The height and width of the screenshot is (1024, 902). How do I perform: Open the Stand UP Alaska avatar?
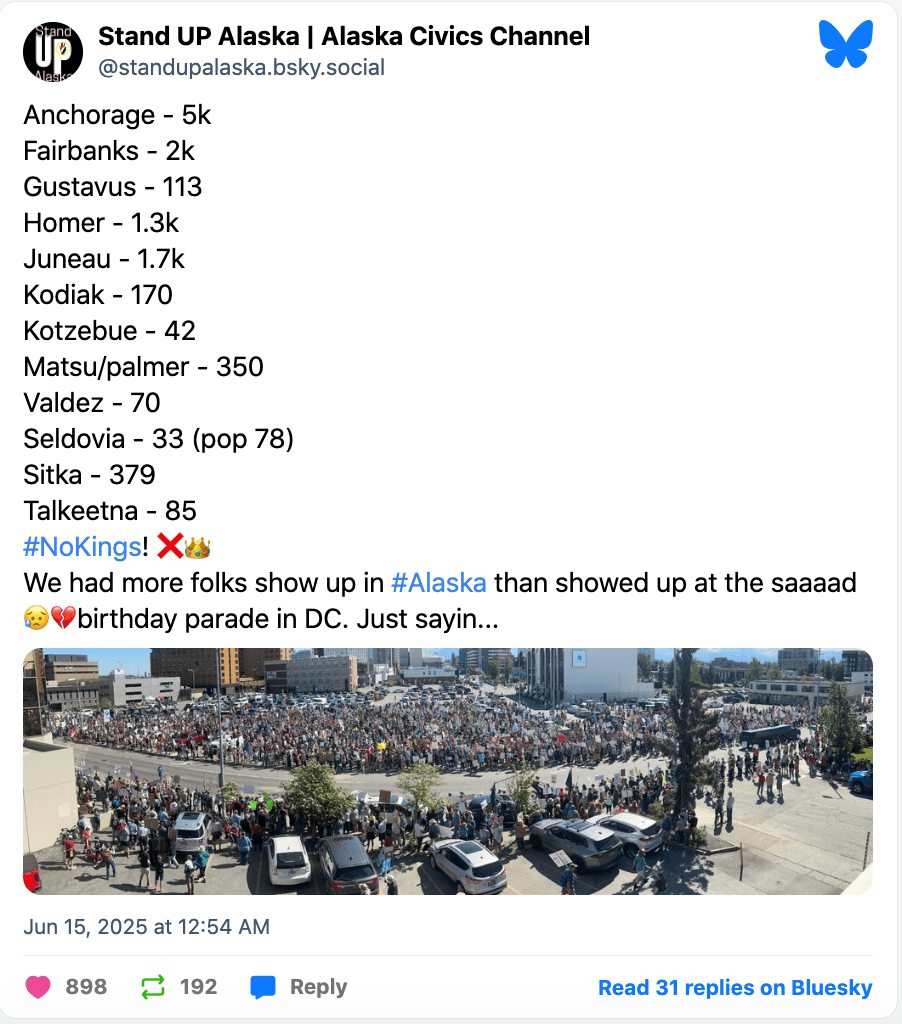(53, 51)
